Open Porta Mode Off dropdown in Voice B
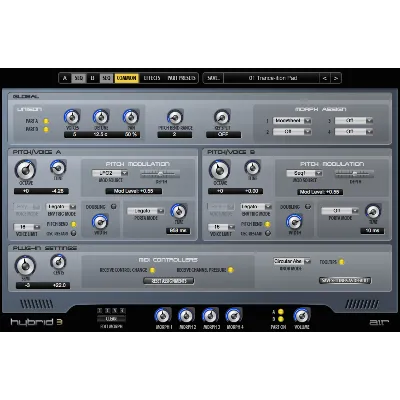Viewport: 400px width, 400px height. click(340, 211)
